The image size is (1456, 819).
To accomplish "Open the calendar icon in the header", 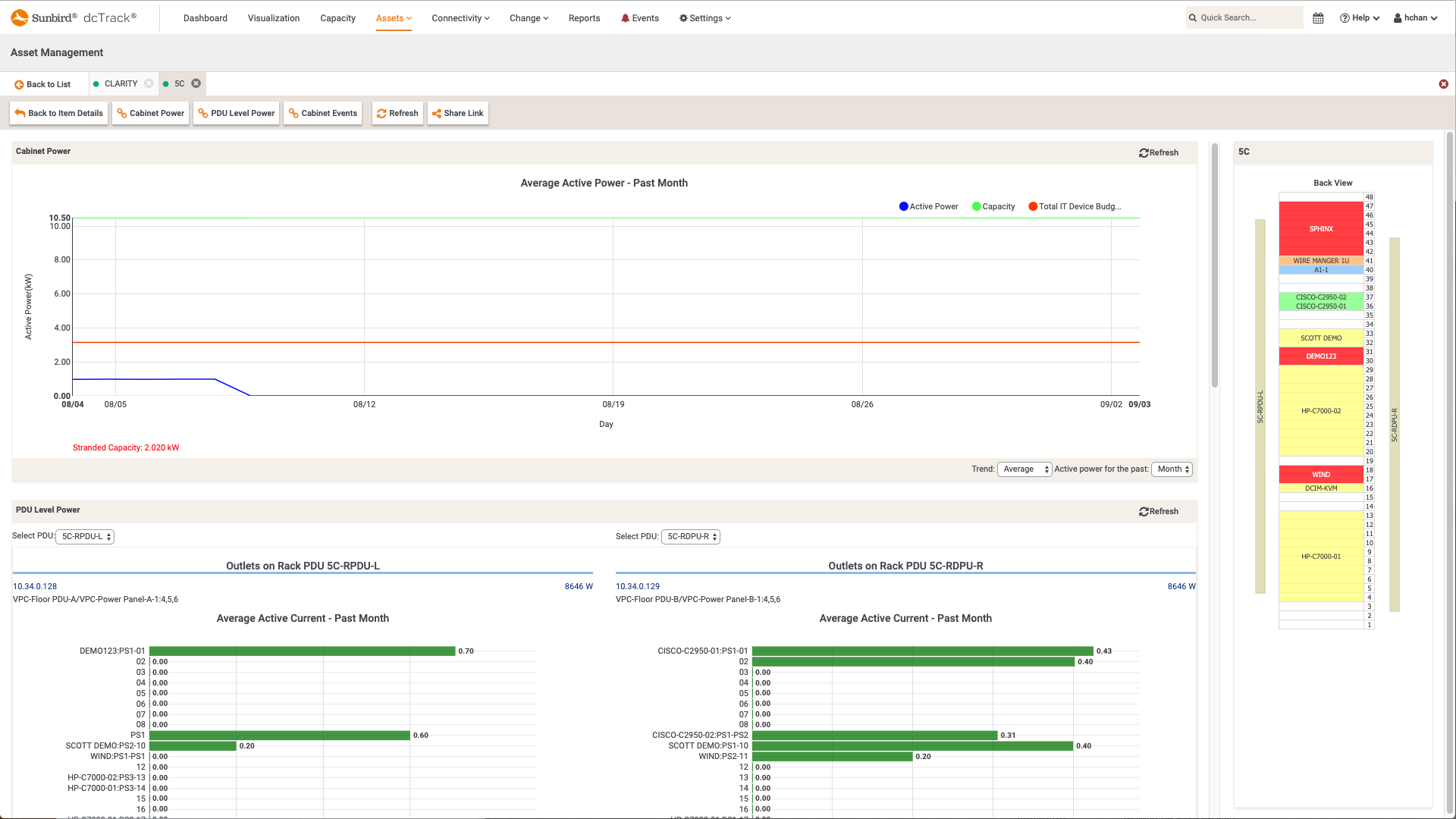I will (1318, 17).
